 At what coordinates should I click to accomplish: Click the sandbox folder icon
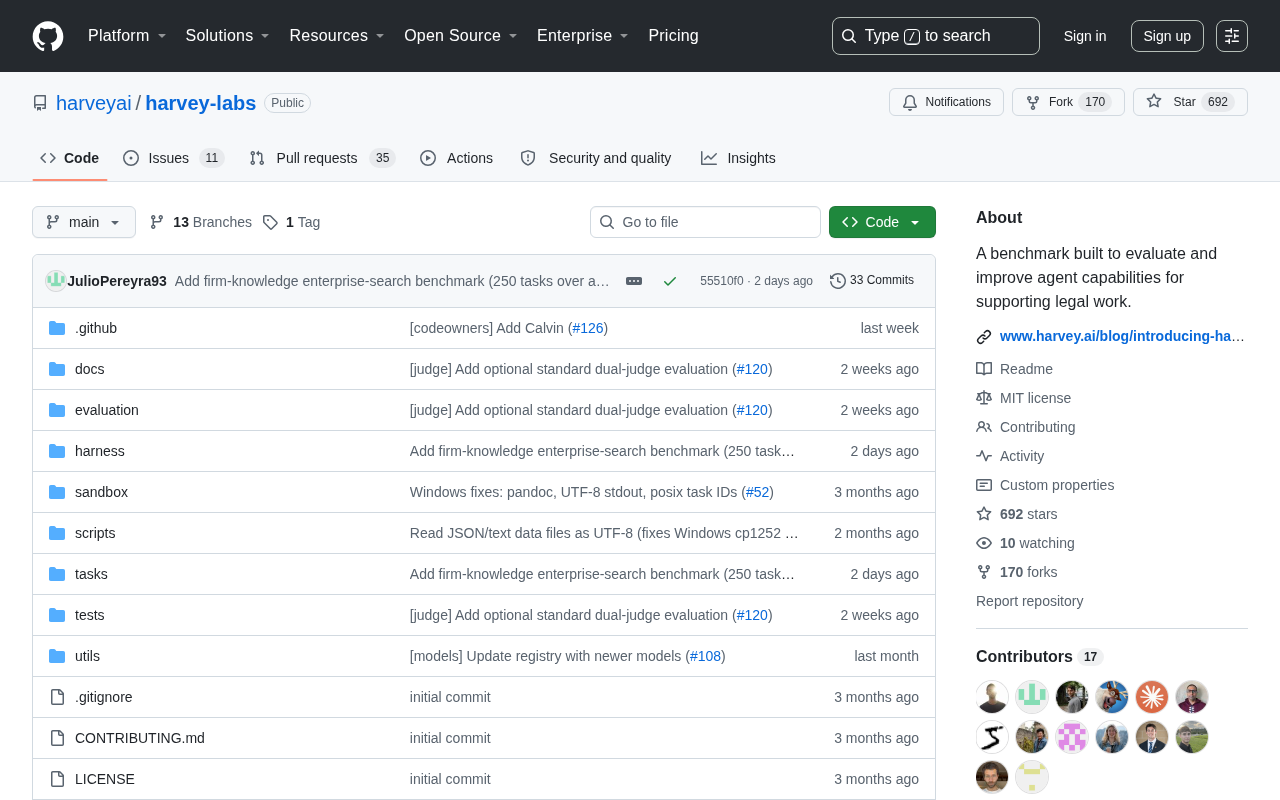57,492
